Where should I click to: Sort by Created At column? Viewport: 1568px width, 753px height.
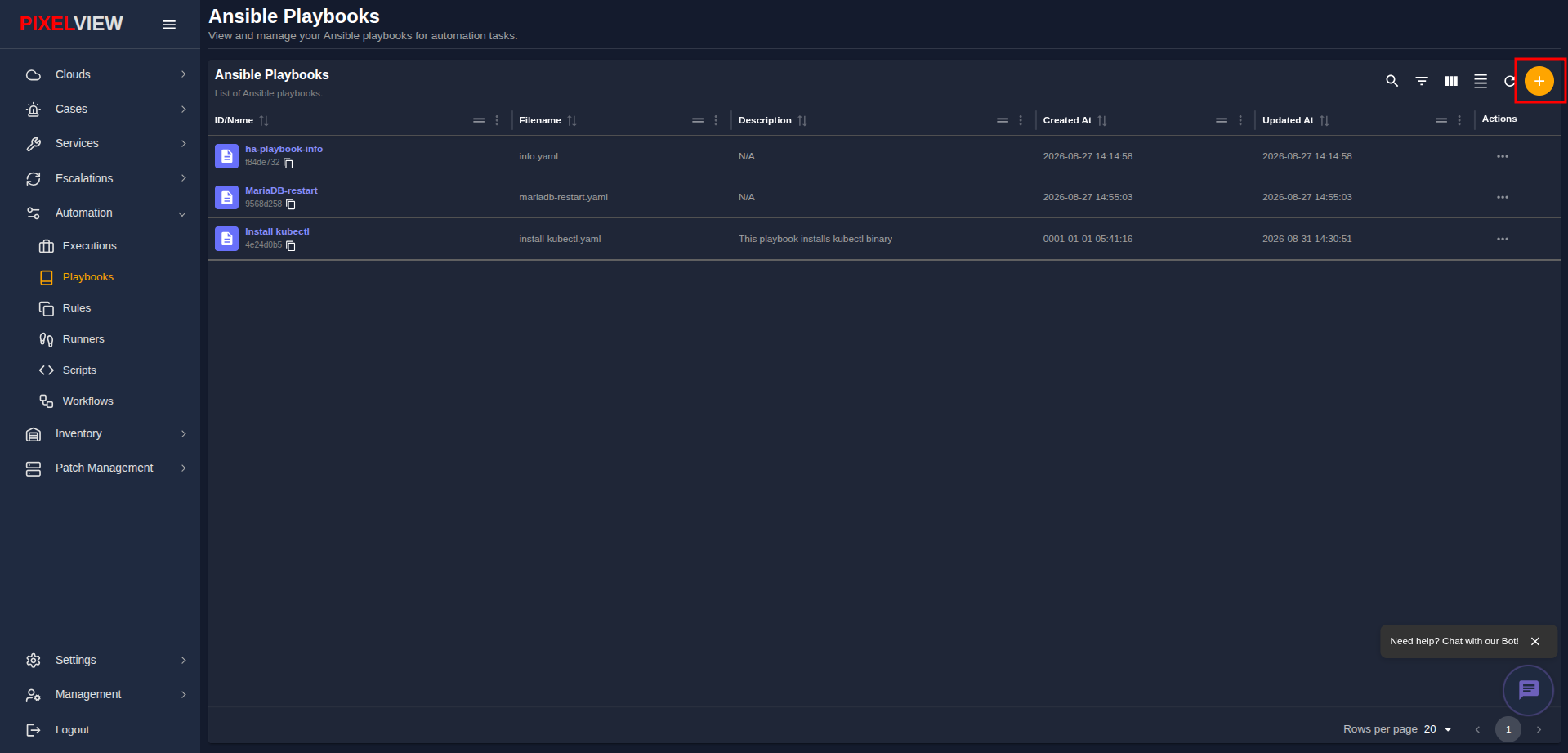pos(1102,120)
